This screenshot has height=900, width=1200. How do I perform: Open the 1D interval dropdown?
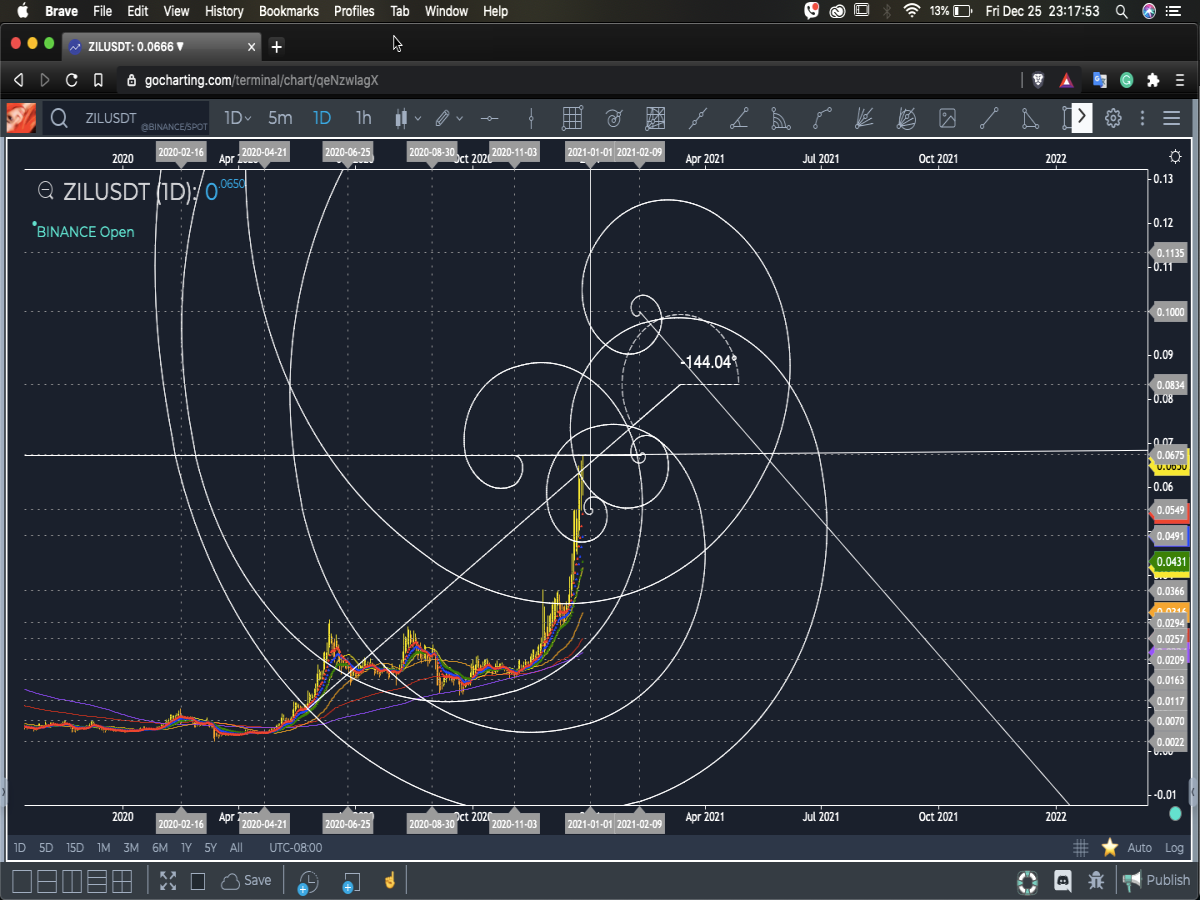pos(238,118)
